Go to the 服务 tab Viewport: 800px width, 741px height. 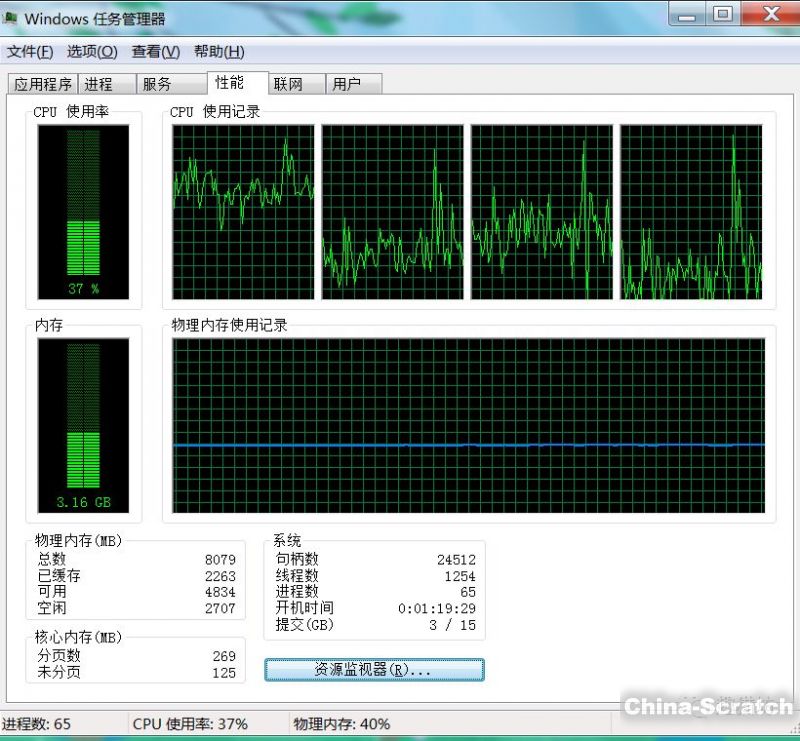pos(157,84)
